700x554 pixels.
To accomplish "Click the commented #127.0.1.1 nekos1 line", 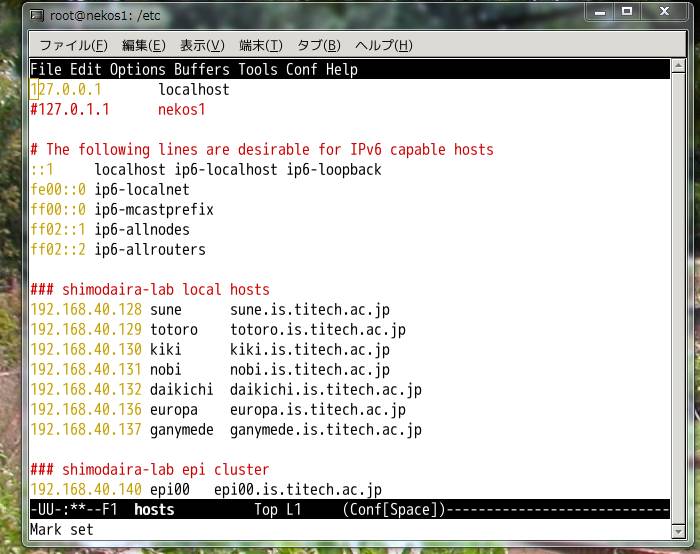I will click(118, 110).
